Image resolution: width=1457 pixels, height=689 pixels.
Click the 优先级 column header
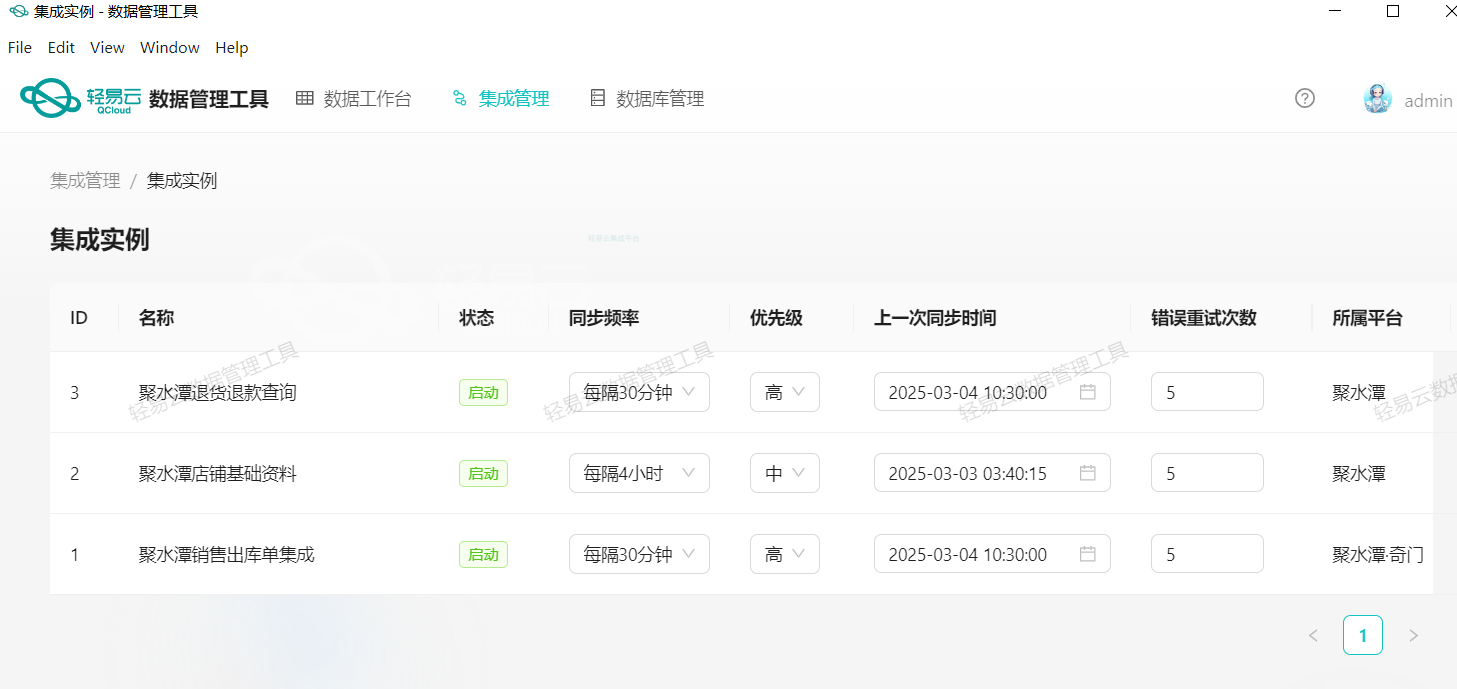click(x=776, y=318)
